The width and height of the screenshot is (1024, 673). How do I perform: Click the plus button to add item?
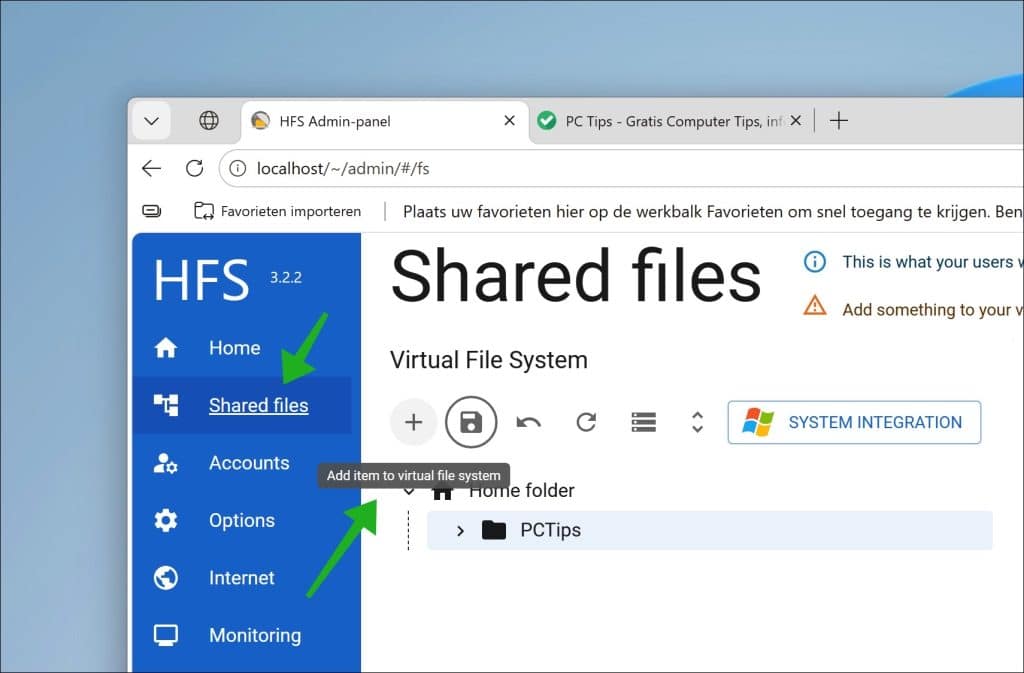[413, 422]
